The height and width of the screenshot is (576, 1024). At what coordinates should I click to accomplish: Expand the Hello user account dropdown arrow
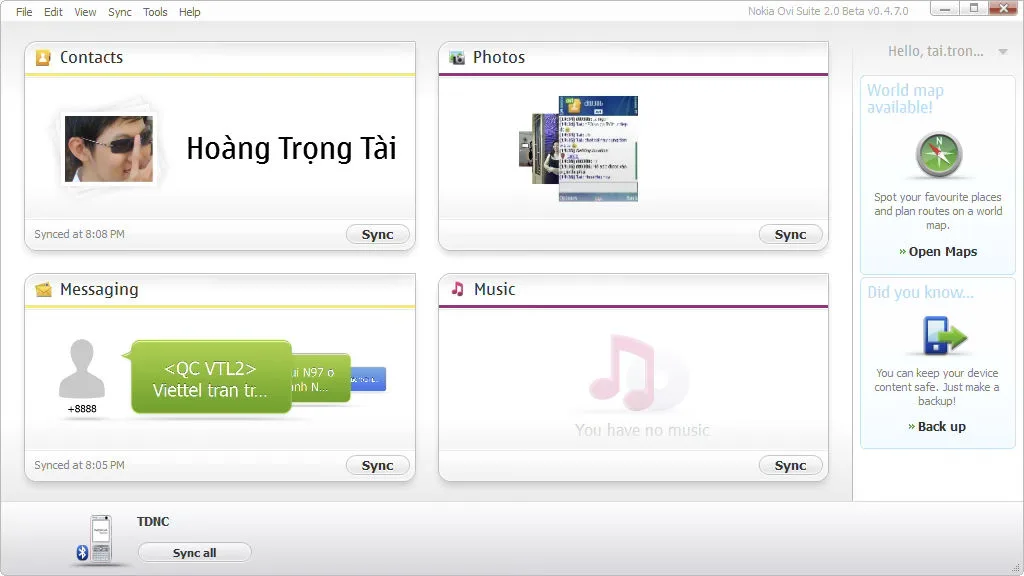(1002, 52)
